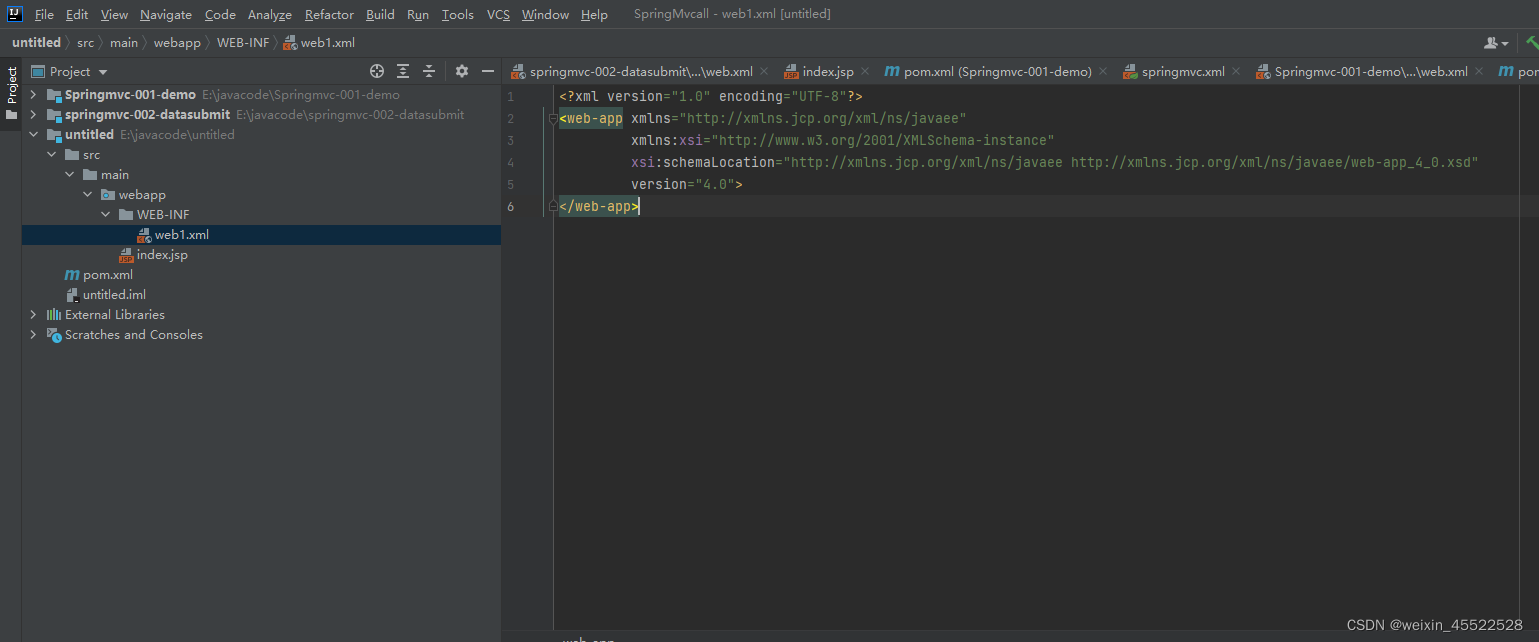Viewport: 1539px width, 642px height.
Task: Open the File menu
Action: 44,14
